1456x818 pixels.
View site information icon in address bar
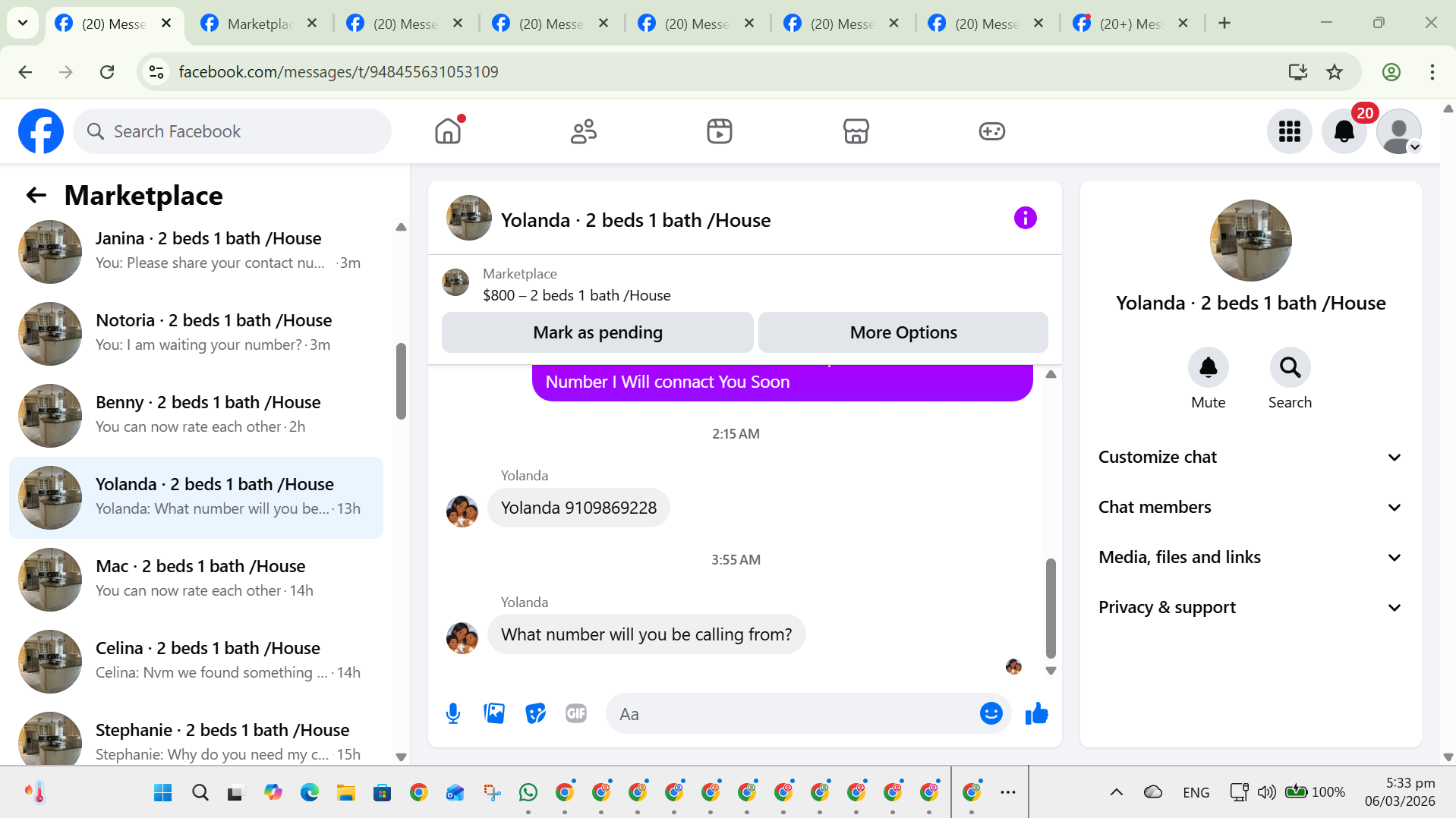pos(156,72)
